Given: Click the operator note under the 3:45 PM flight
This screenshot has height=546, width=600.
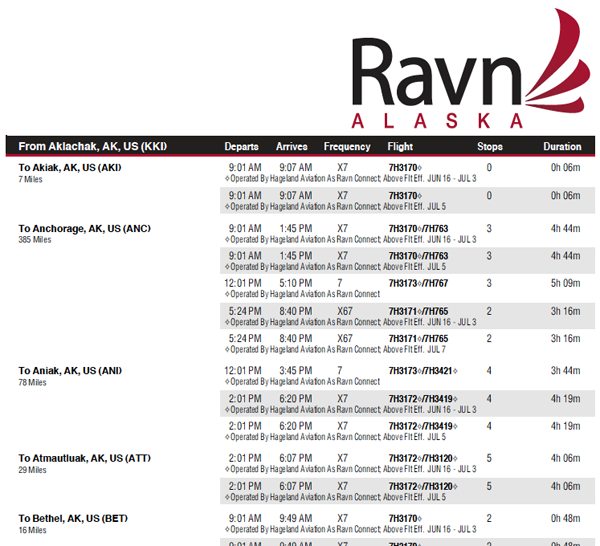Looking at the screenshot, I should coord(303,381).
